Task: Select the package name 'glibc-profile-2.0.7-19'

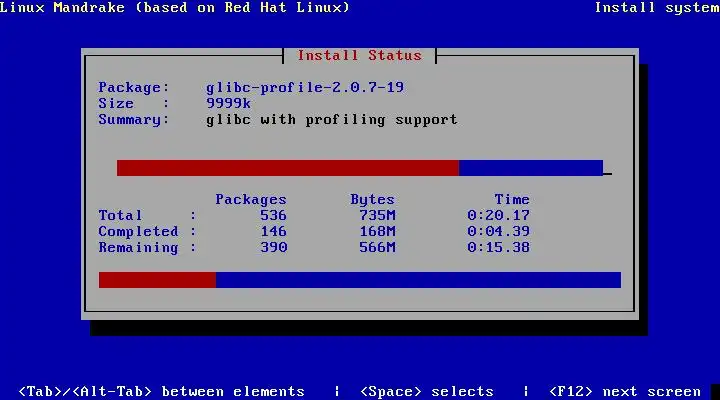Action: pyautogui.click(x=305, y=87)
